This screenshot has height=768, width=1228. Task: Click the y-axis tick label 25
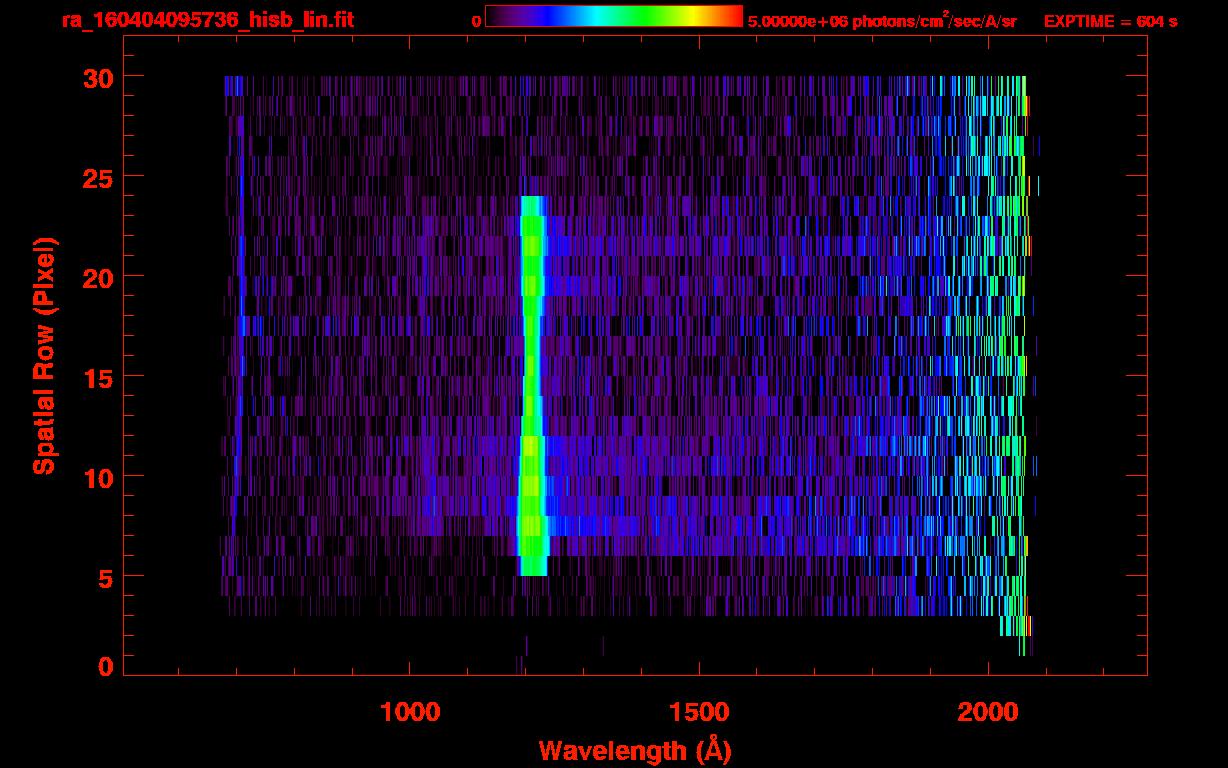tap(96, 177)
